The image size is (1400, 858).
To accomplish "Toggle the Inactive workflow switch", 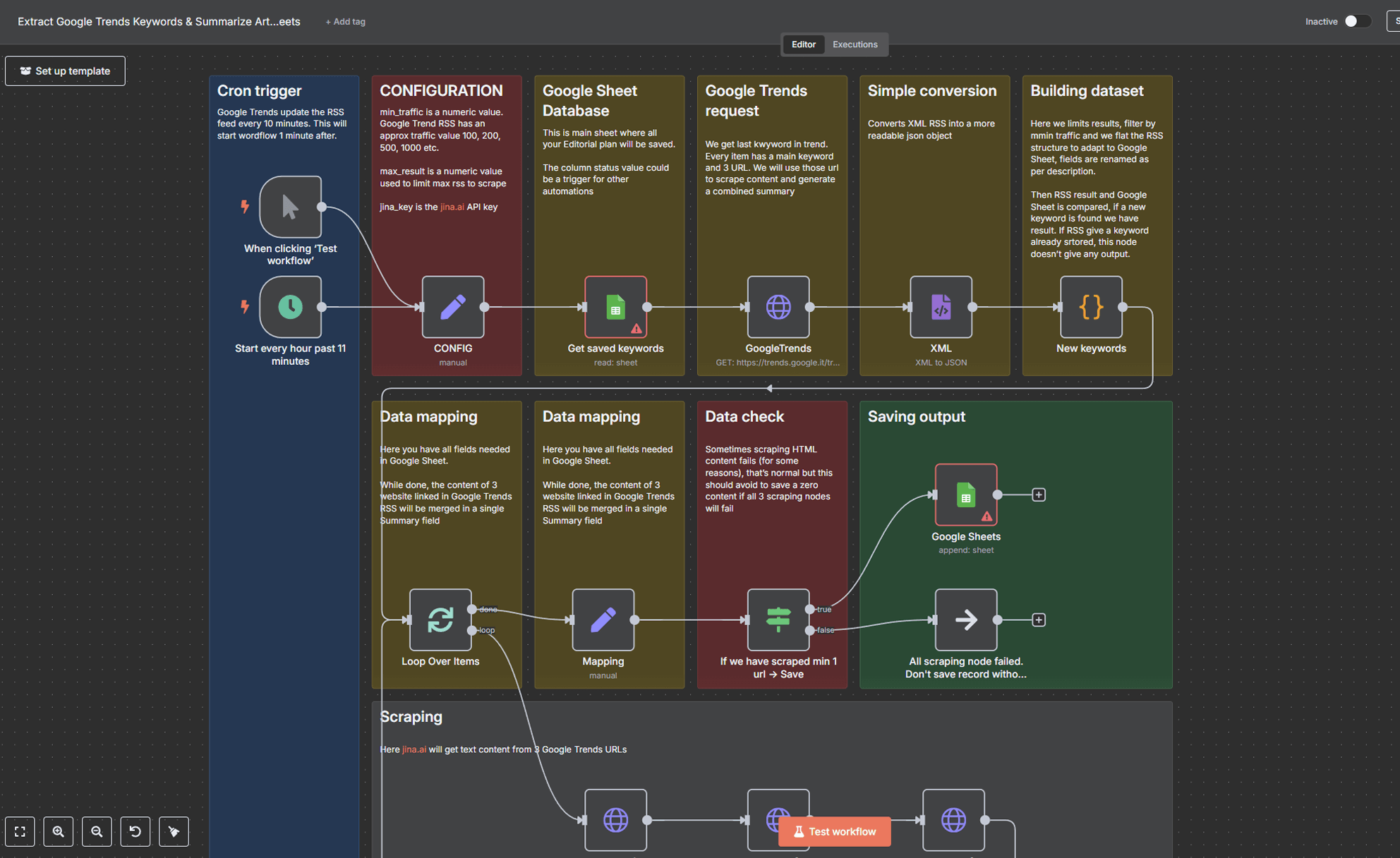I will (1356, 21).
